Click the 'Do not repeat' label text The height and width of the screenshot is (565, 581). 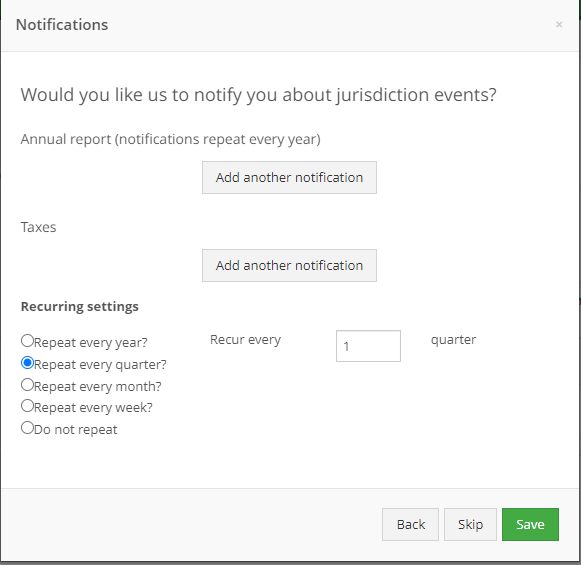click(x=76, y=430)
